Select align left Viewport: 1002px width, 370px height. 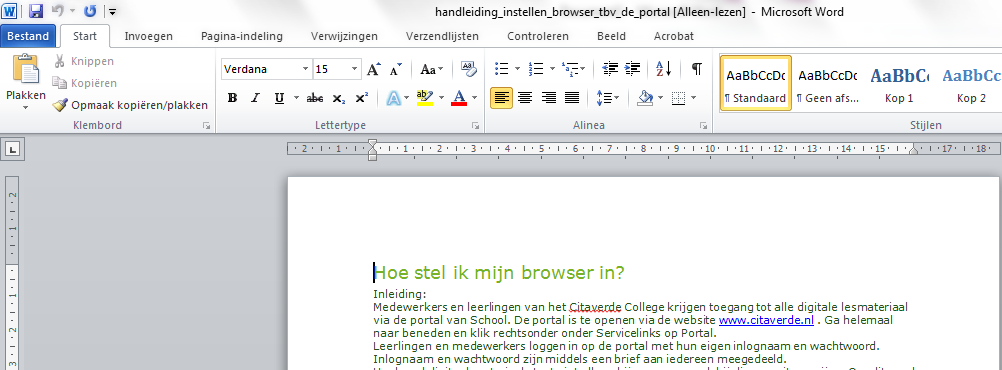click(502, 98)
